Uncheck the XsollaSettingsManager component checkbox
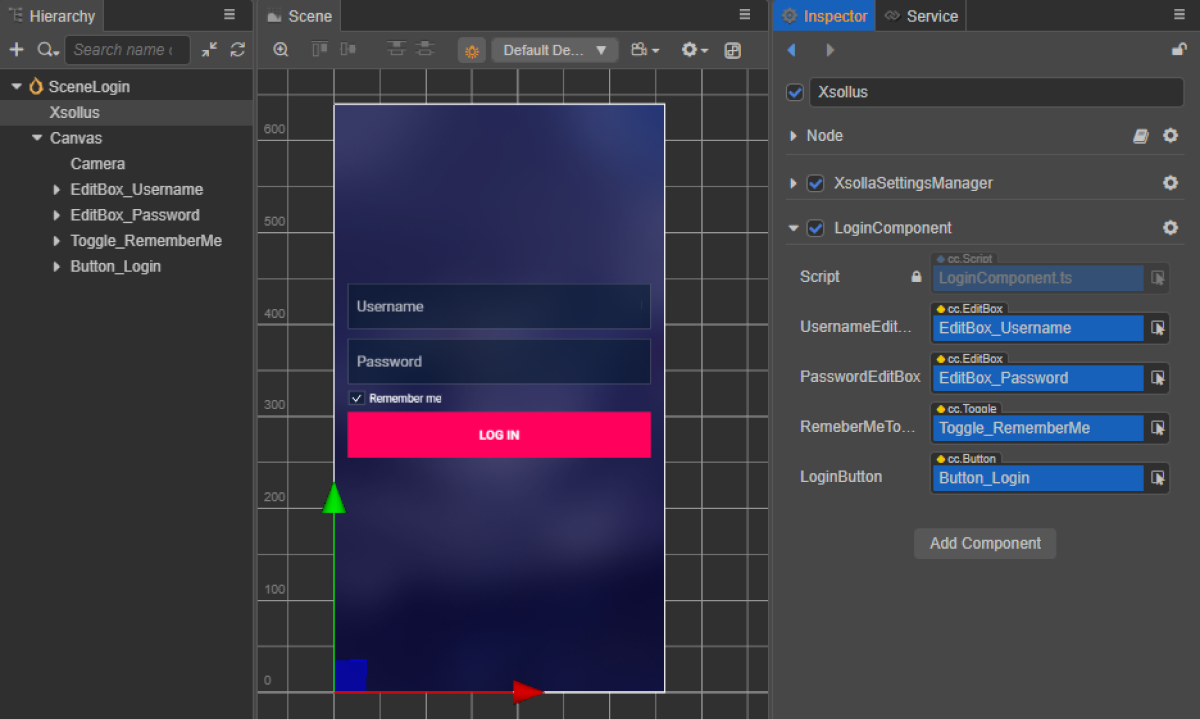This screenshot has height=720, width=1200. 816,183
